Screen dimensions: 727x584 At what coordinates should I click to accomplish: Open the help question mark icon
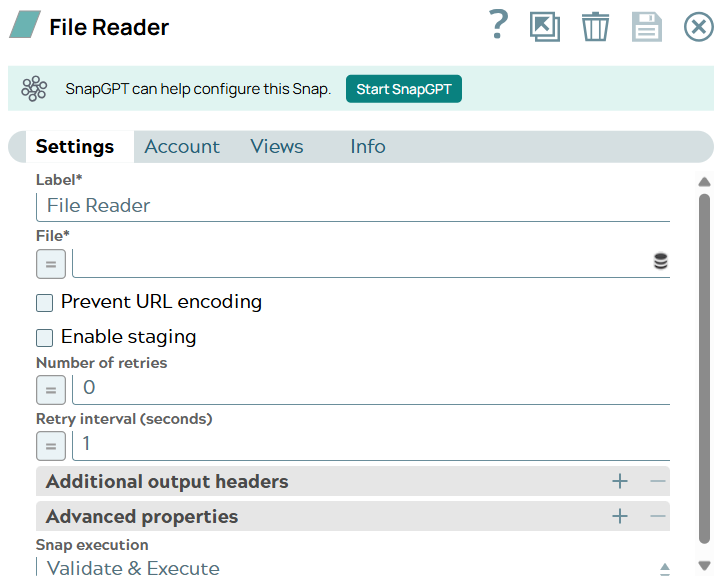click(x=498, y=25)
